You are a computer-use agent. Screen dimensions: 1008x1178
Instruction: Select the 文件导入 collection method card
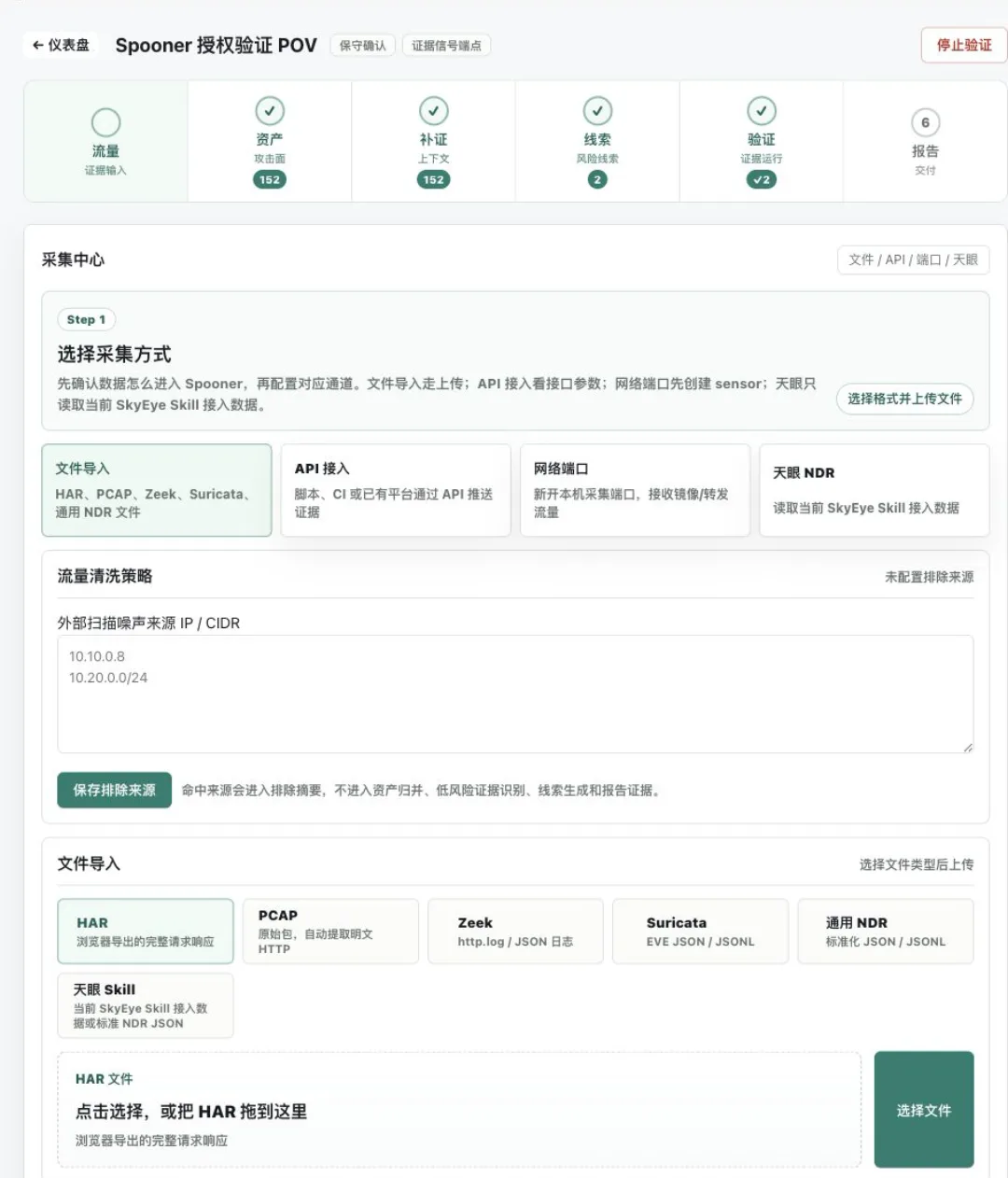pyautogui.click(x=157, y=490)
